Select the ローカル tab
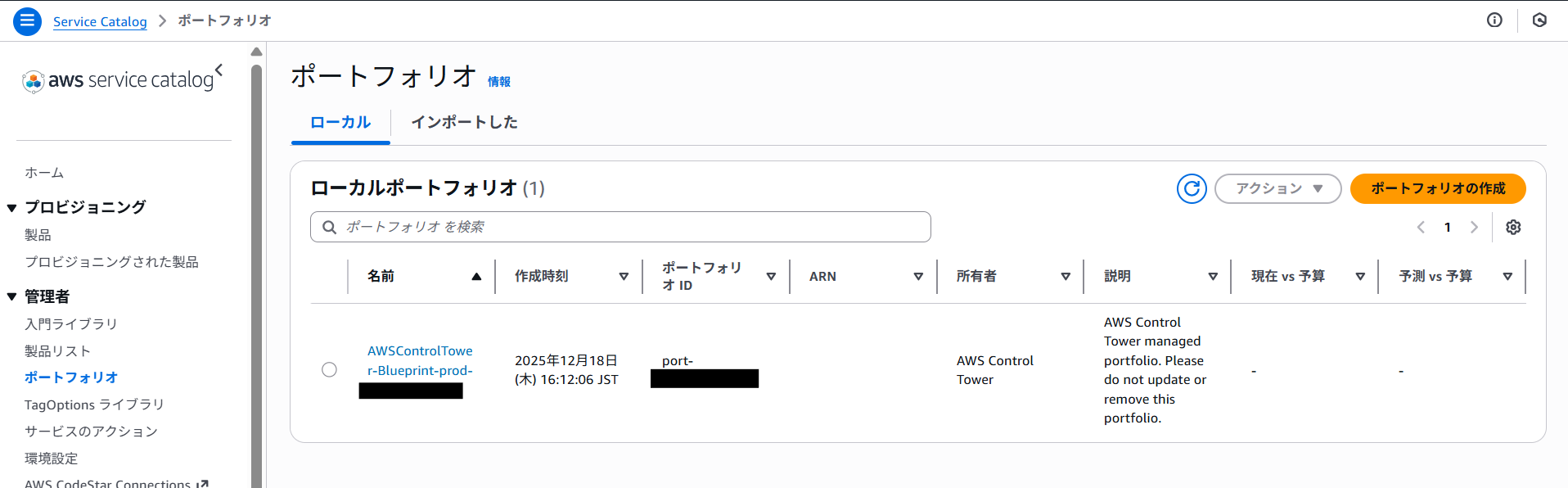The height and width of the screenshot is (488, 1568). [x=340, y=122]
